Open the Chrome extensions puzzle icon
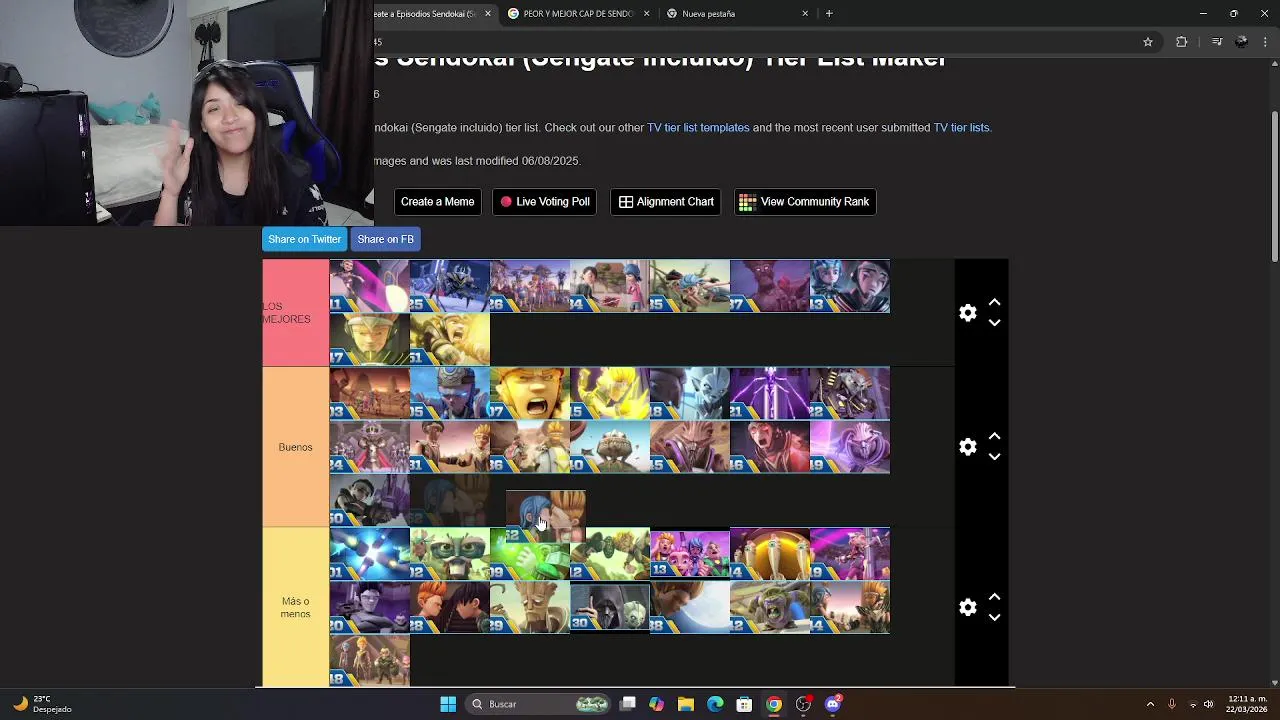 tap(1182, 42)
